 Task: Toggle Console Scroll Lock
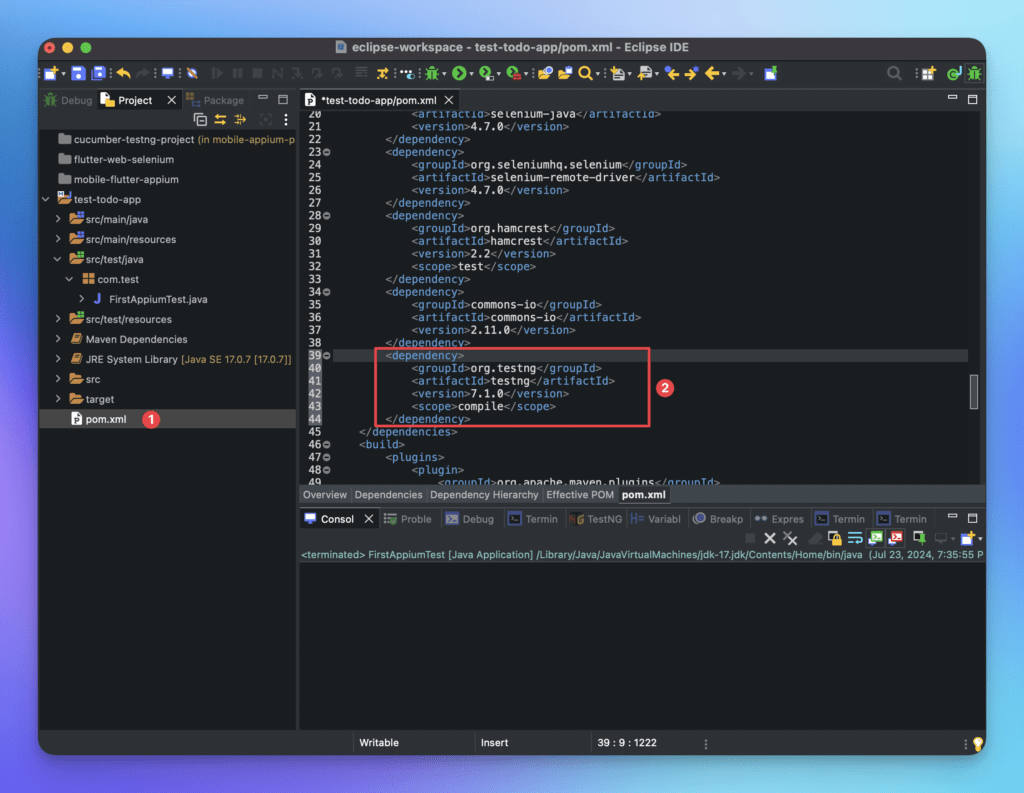coord(835,538)
